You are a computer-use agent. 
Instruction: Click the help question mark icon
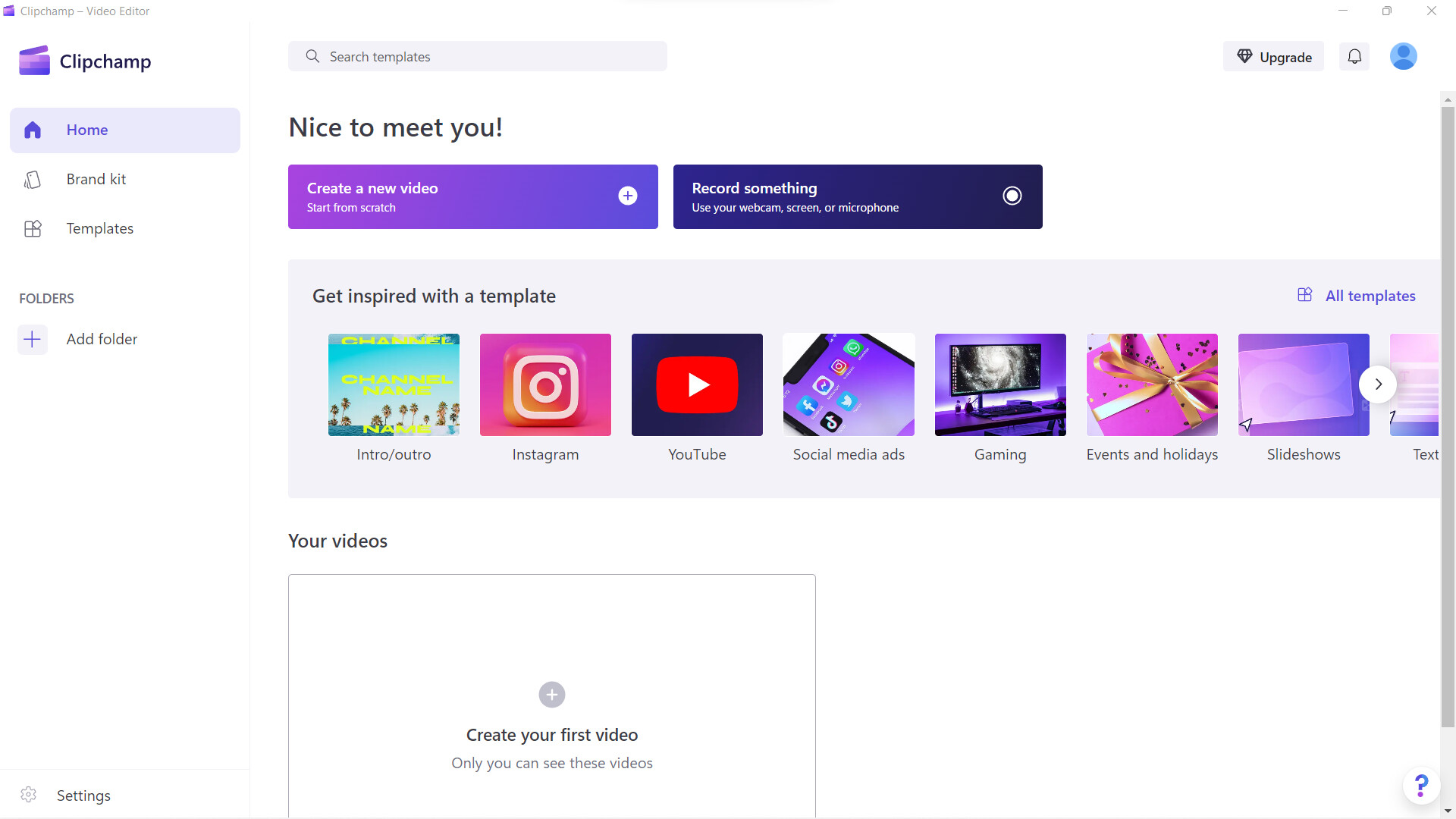coord(1421,786)
